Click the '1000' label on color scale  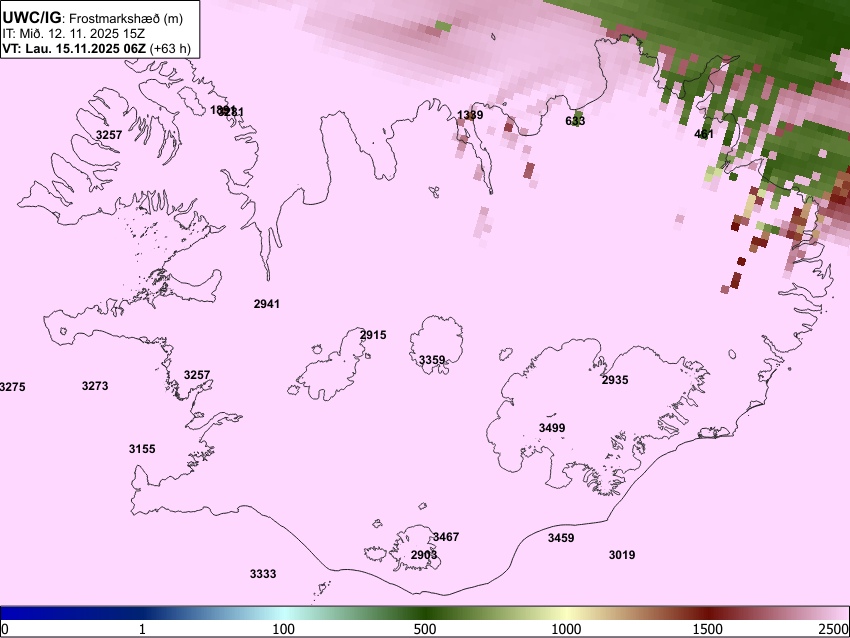pos(566,629)
